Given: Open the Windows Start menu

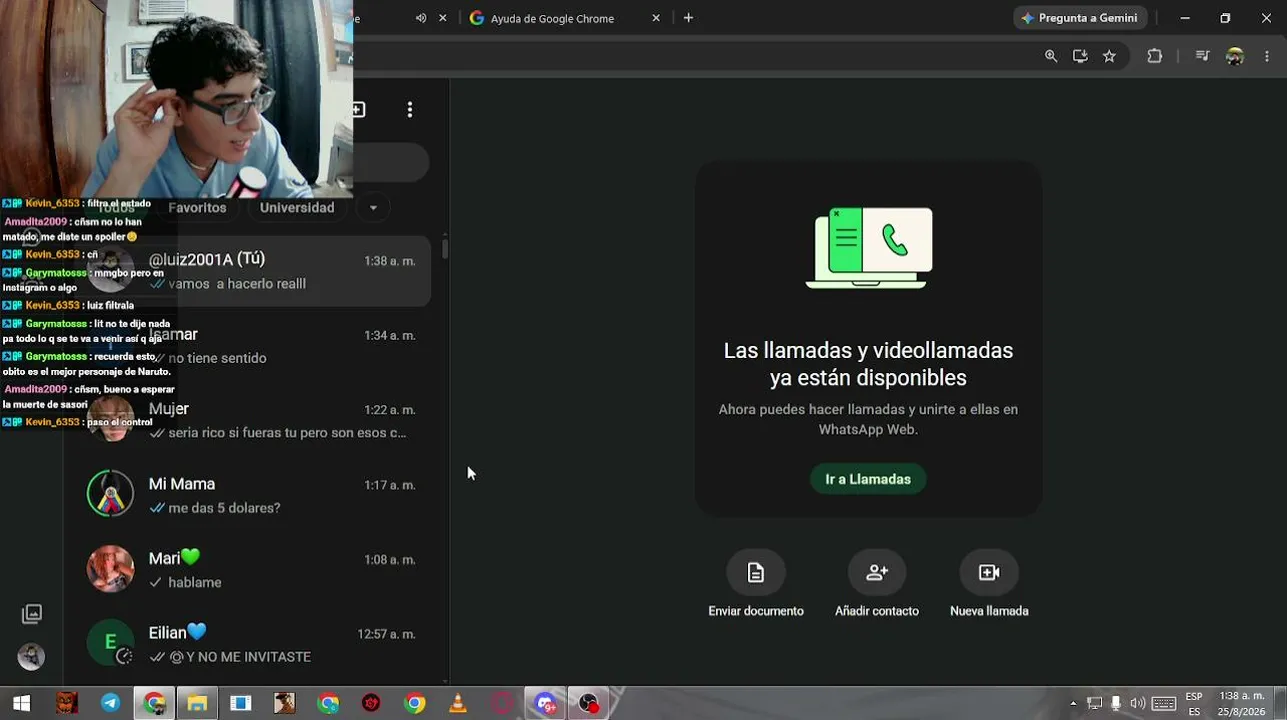Looking at the screenshot, I should coord(21,703).
